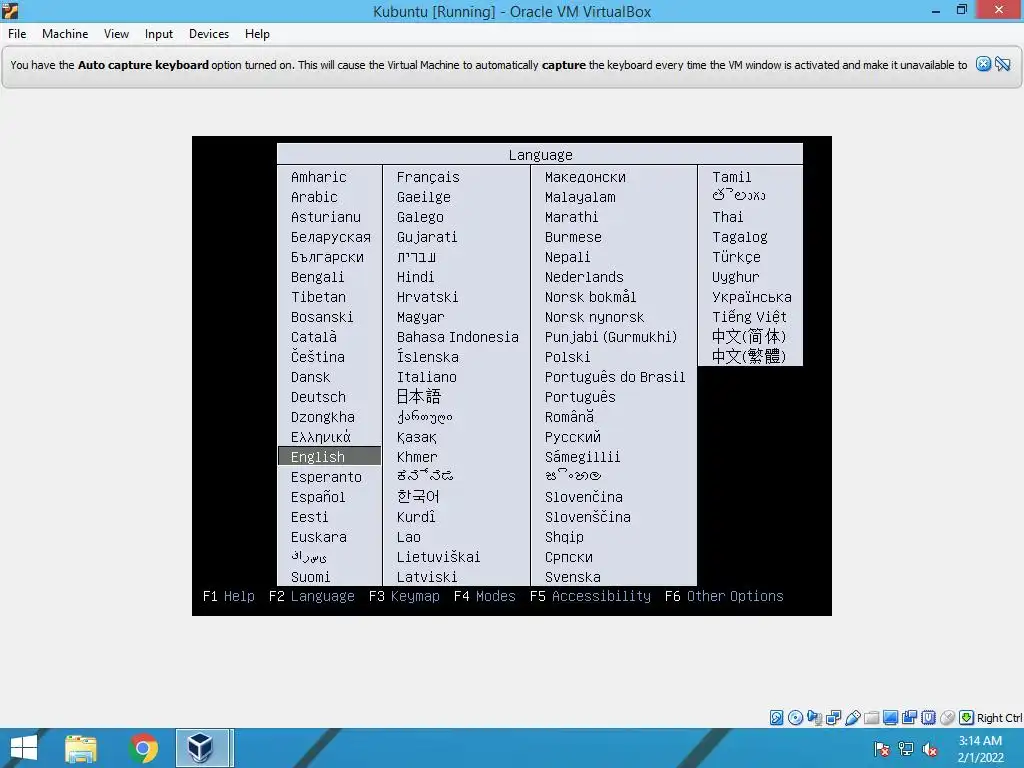Select Hindi language
Viewport: 1024px width, 768px height.
coord(415,277)
